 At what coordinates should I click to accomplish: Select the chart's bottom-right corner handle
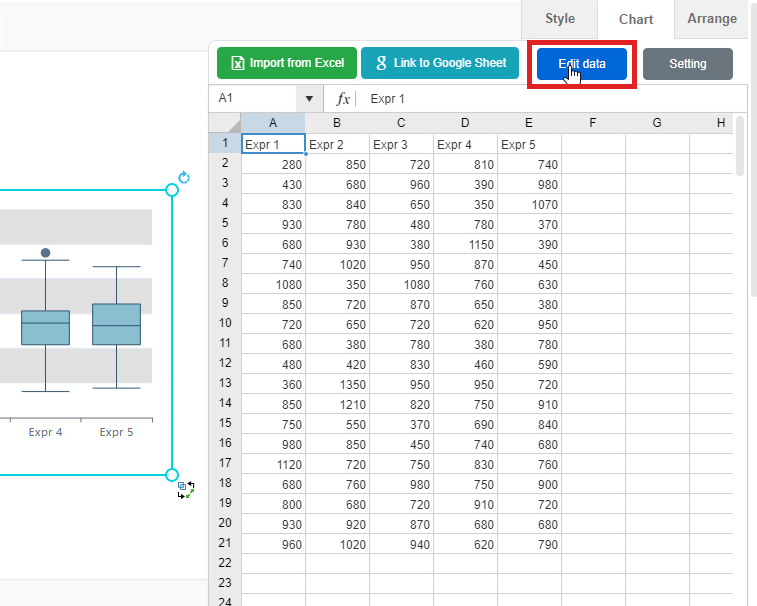coord(171,474)
